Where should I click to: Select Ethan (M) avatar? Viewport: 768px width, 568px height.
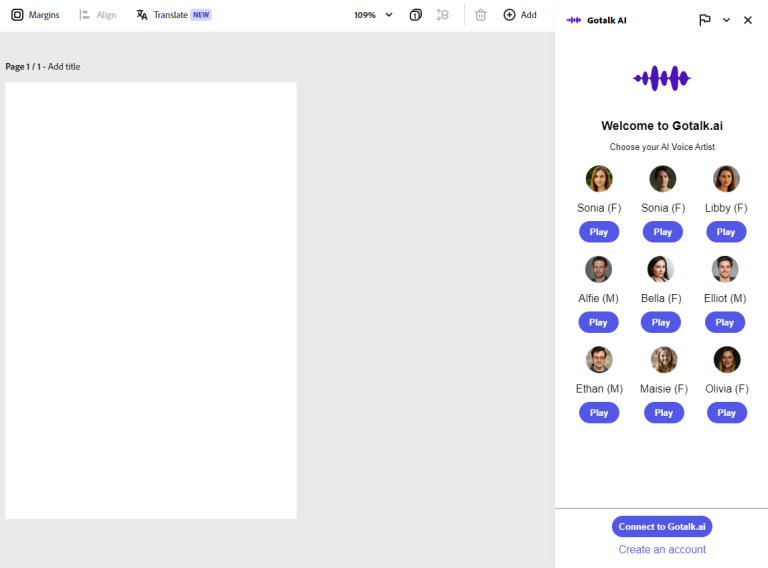599,359
